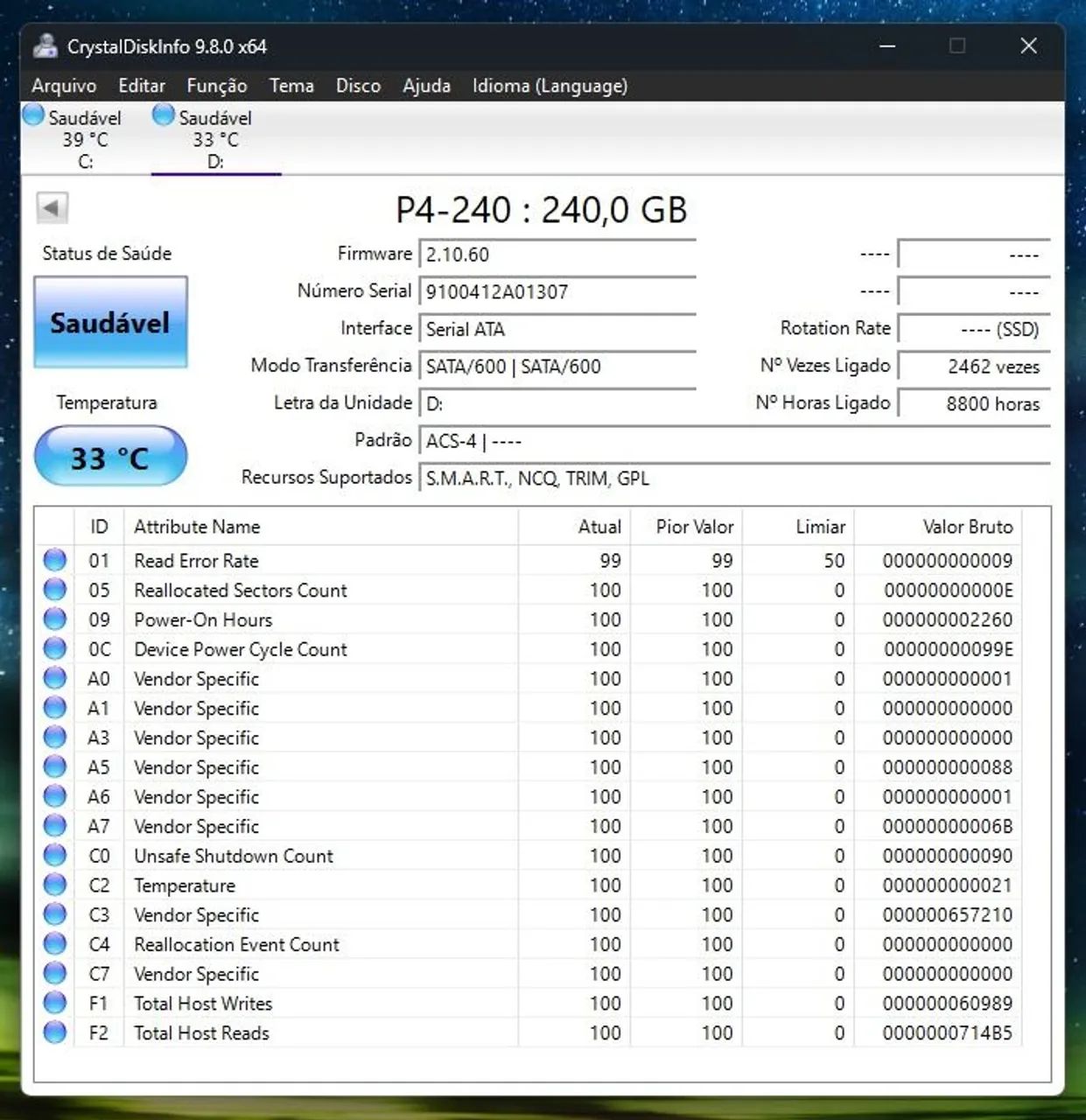Click the status orb for Temperature row C2
The height and width of the screenshot is (1120, 1086).
pos(55,885)
